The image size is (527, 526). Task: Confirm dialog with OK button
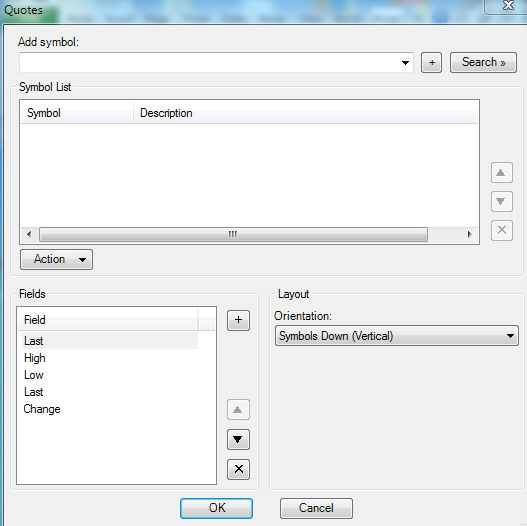click(216, 508)
